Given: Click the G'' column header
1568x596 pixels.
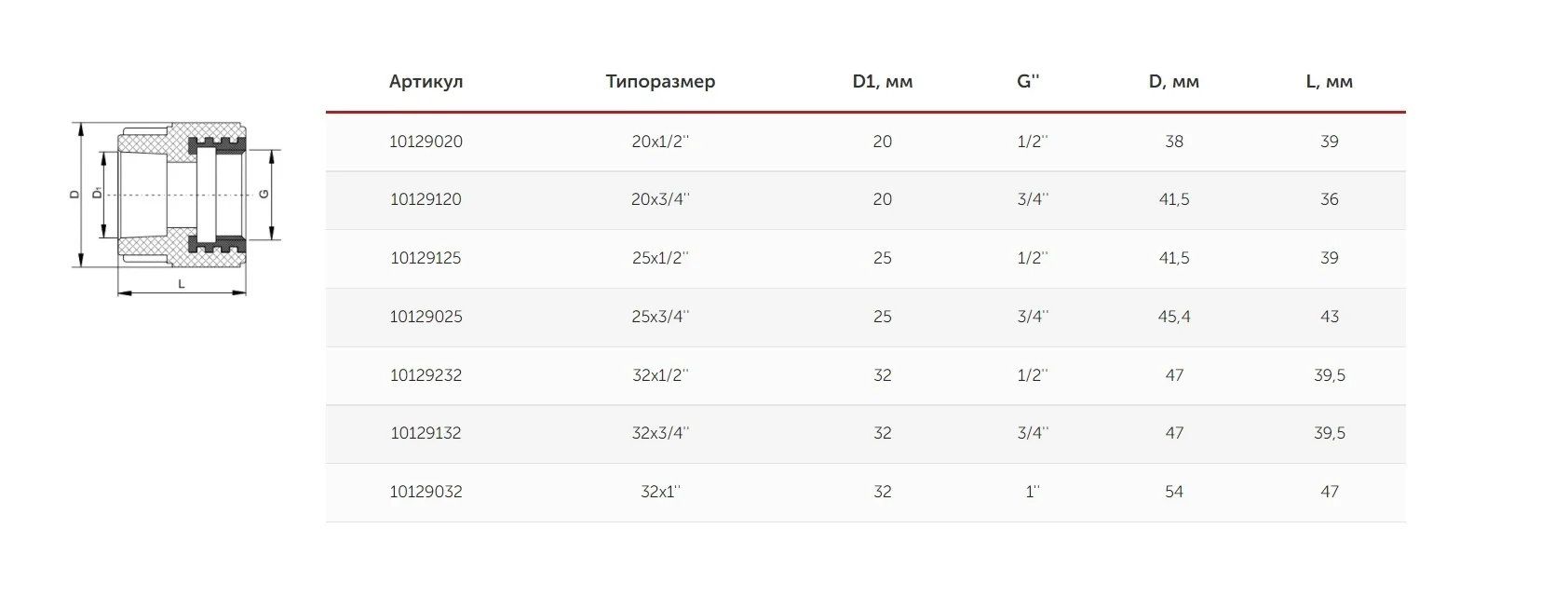Looking at the screenshot, I should (x=1028, y=82).
